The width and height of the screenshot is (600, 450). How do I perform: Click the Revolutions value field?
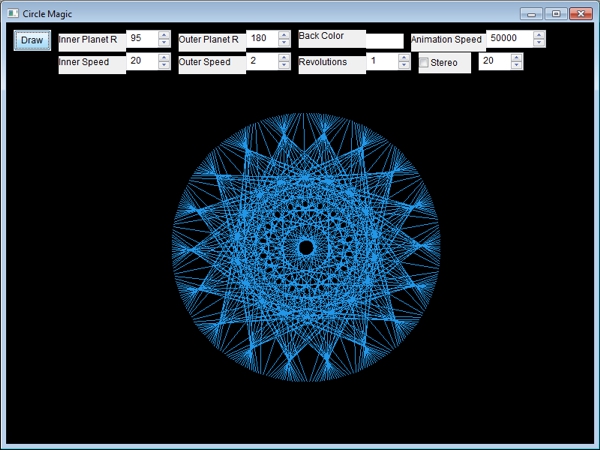(382, 61)
